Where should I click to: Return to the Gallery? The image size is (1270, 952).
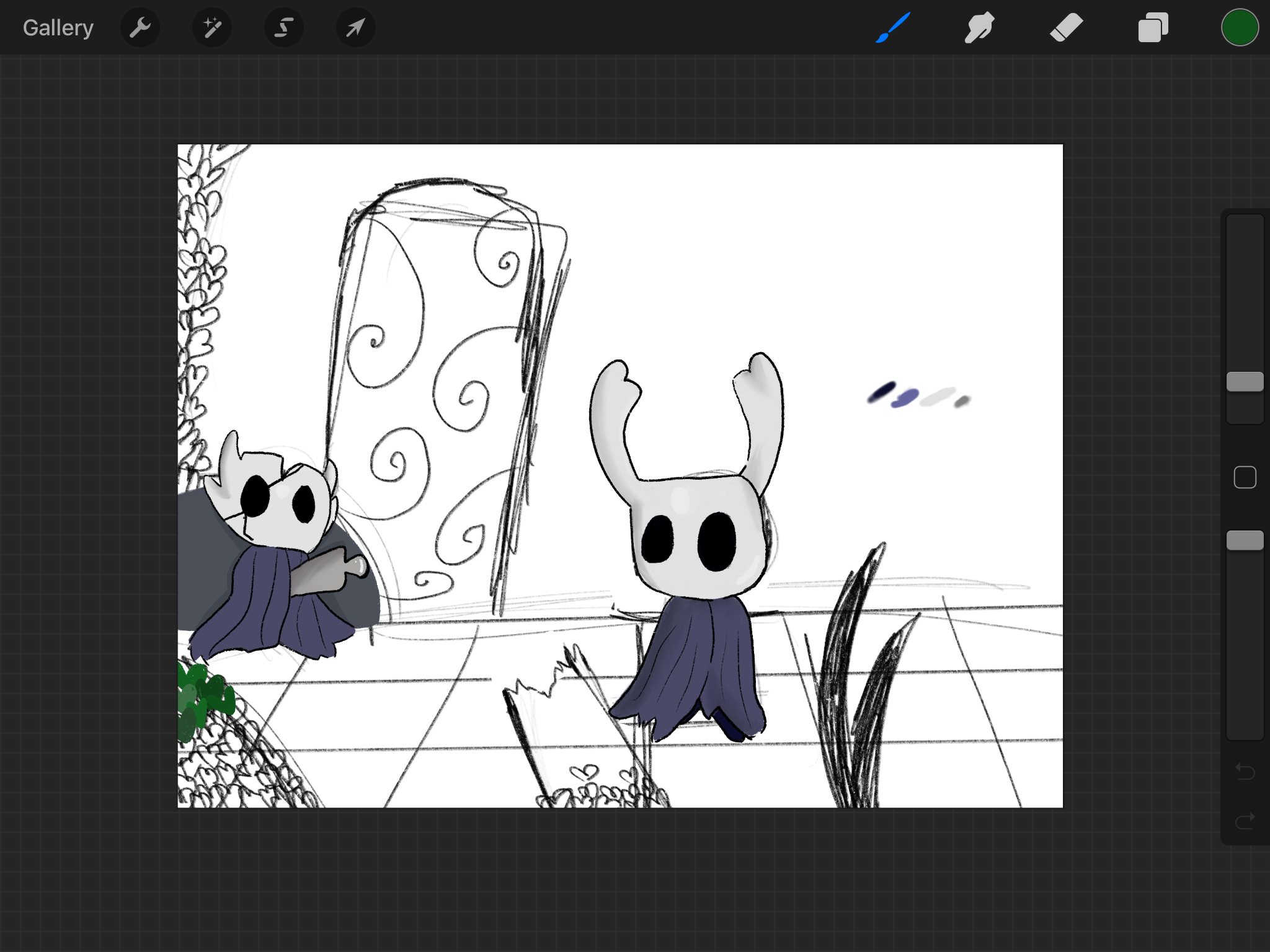58,28
